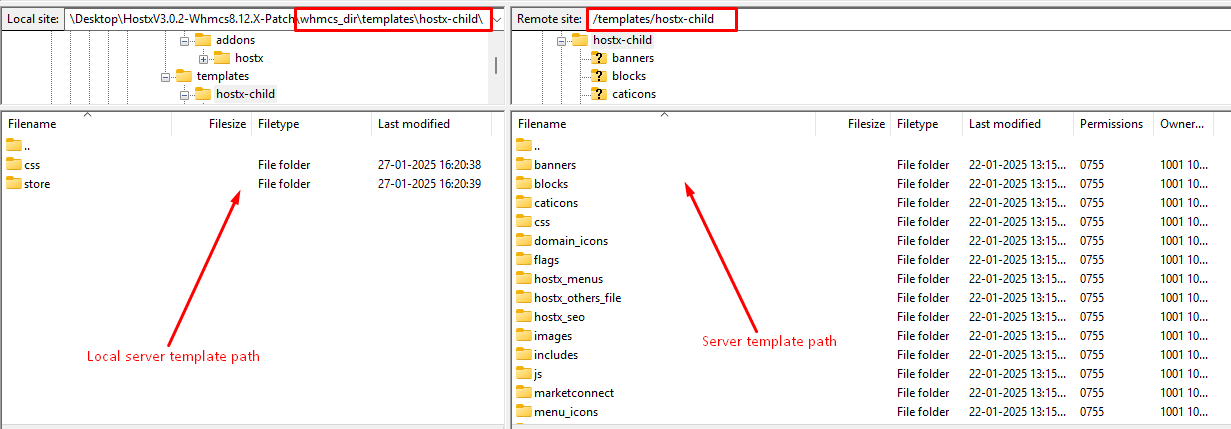Open the Local site path dropdown
The width and height of the screenshot is (1231, 429).
[x=497, y=19]
